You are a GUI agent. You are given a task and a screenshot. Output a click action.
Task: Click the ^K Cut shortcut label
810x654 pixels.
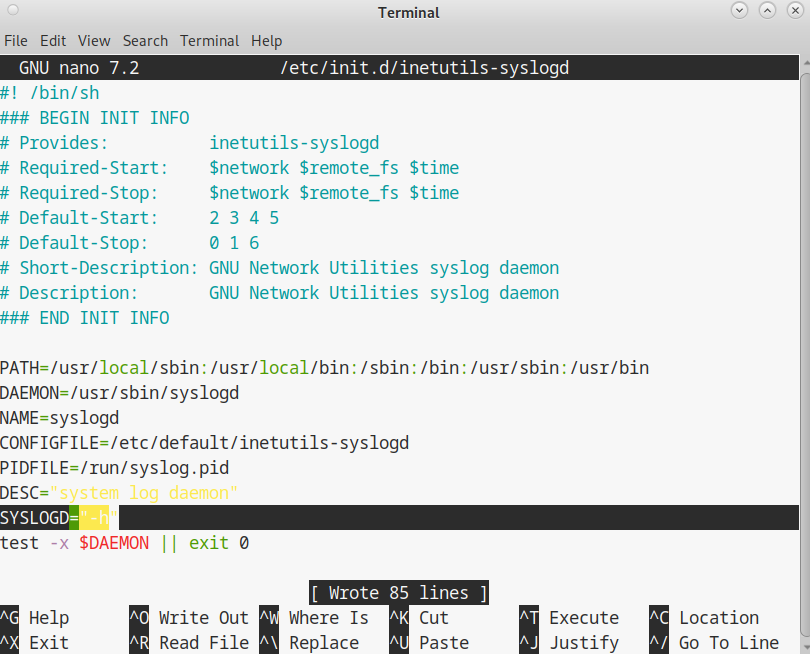pyautogui.click(x=420, y=618)
